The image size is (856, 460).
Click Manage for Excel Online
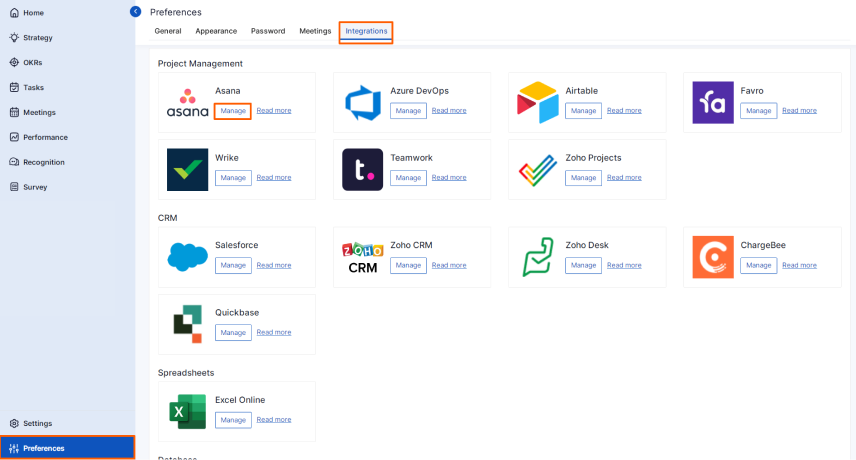pyautogui.click(x=233, y=420)
